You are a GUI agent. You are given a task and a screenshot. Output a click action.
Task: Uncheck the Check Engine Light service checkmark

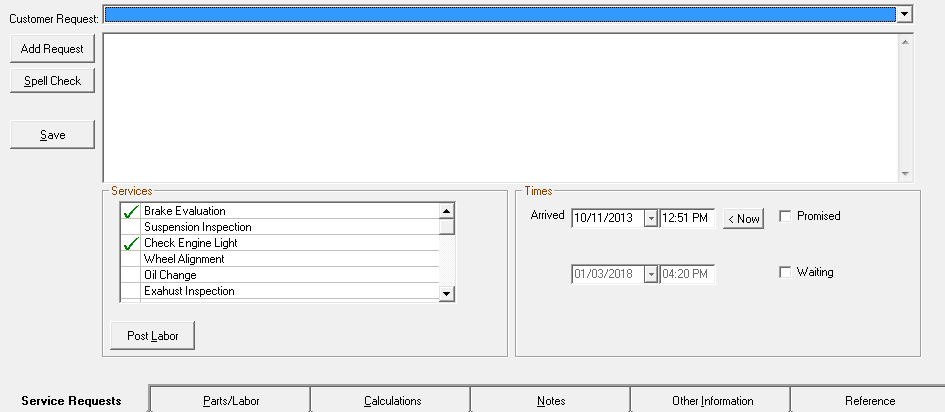point(130,243)
